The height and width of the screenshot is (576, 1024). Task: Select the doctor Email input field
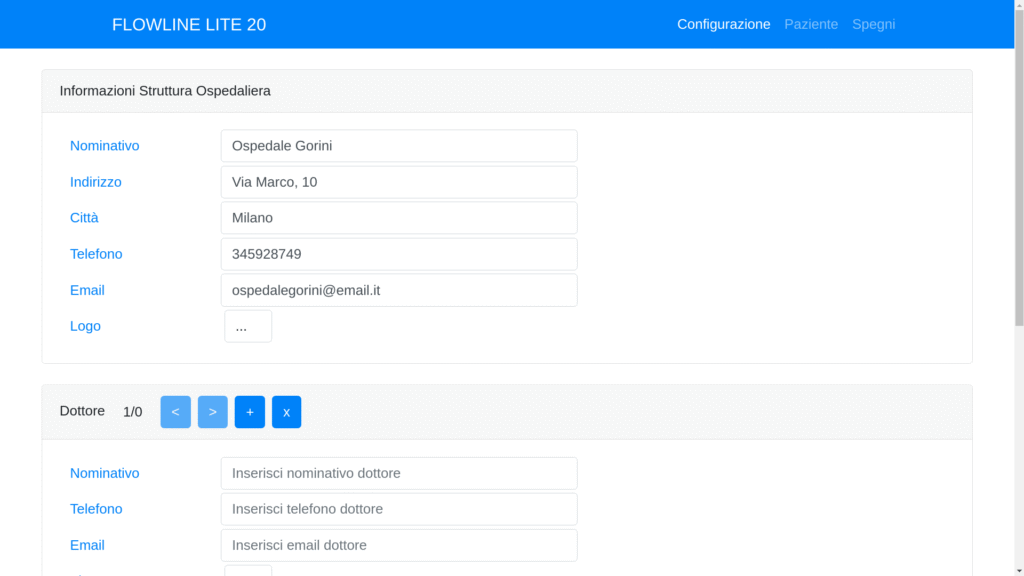tap(398, 545)
